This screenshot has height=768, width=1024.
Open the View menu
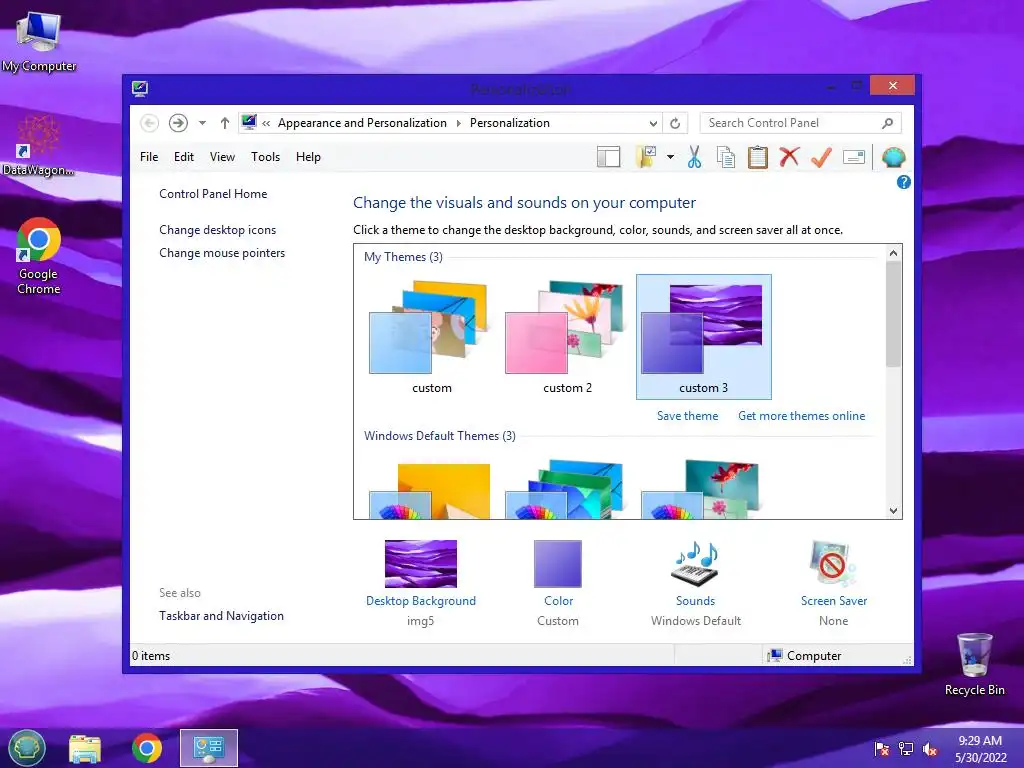point(222,157)
